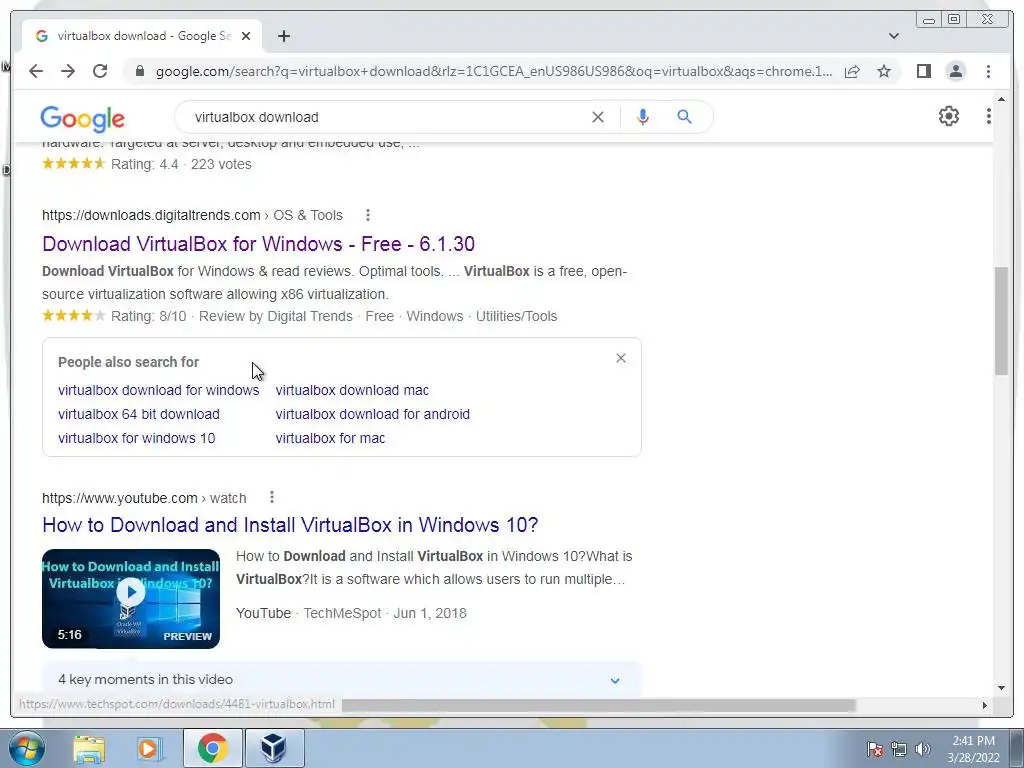Select the virtualbox download Google Search tab
The image size is (1024, 768).
click(142, 36)
